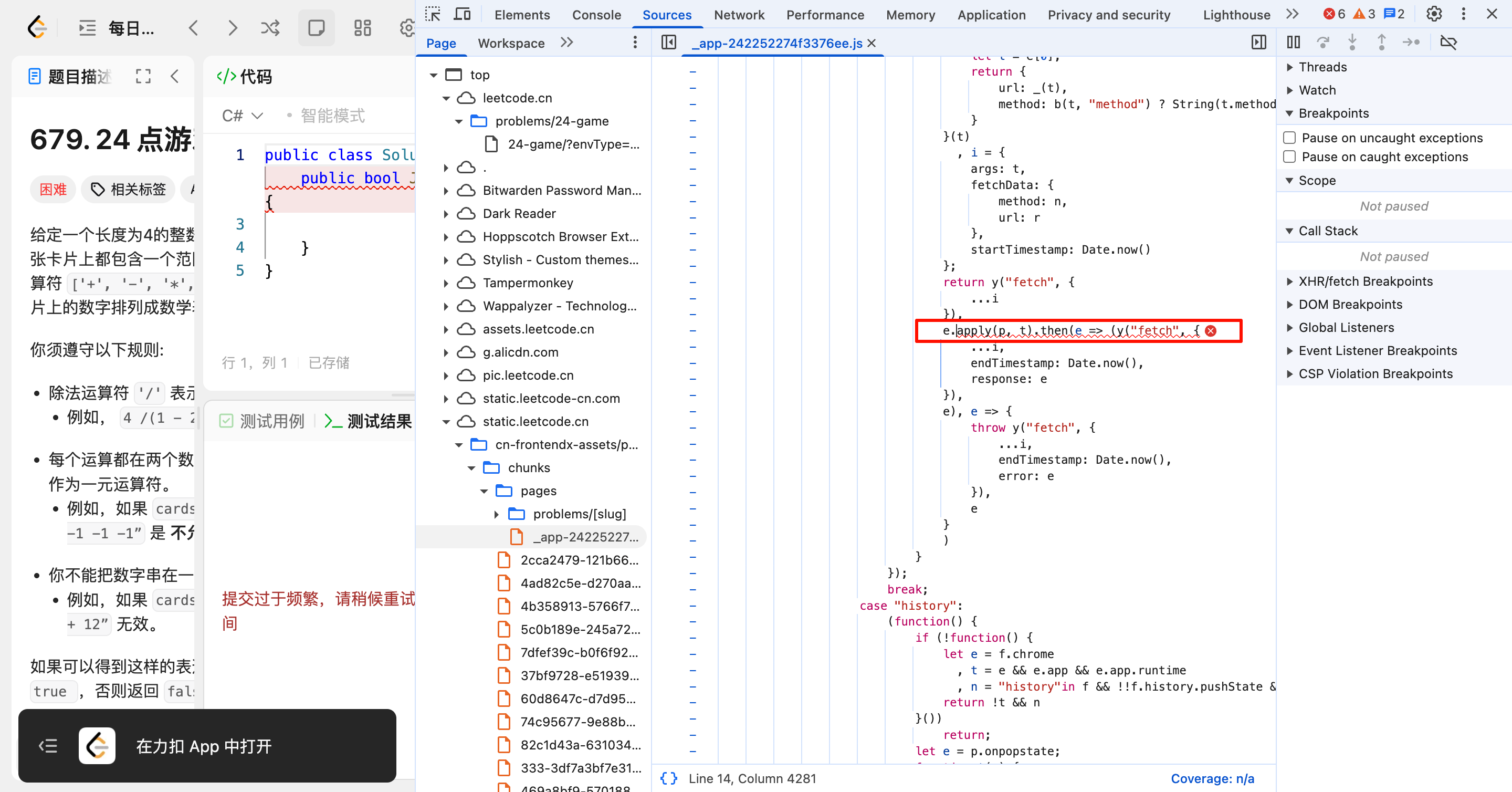Click the yellow warnings count badge

[1363, 14]
